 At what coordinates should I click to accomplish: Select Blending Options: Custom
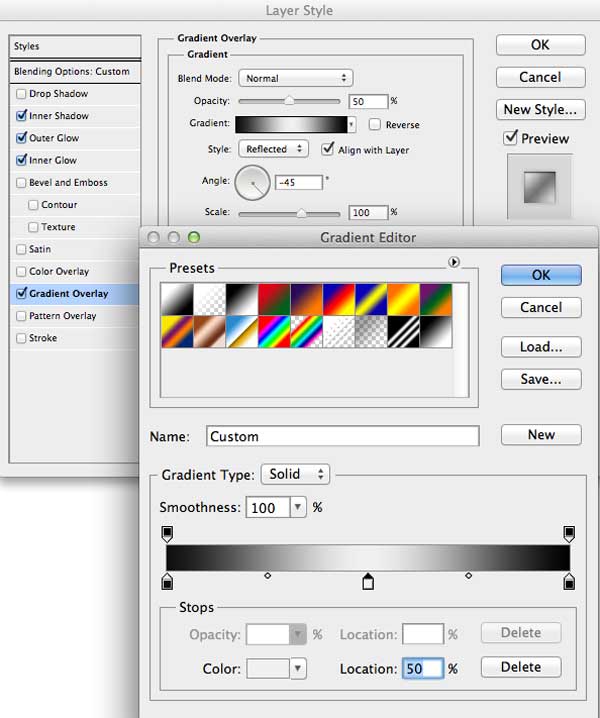75,71
